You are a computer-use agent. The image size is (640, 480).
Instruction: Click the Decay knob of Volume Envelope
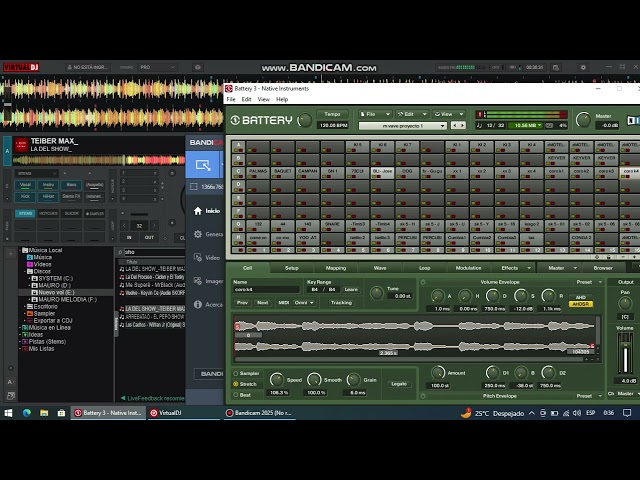coord(492,296)
